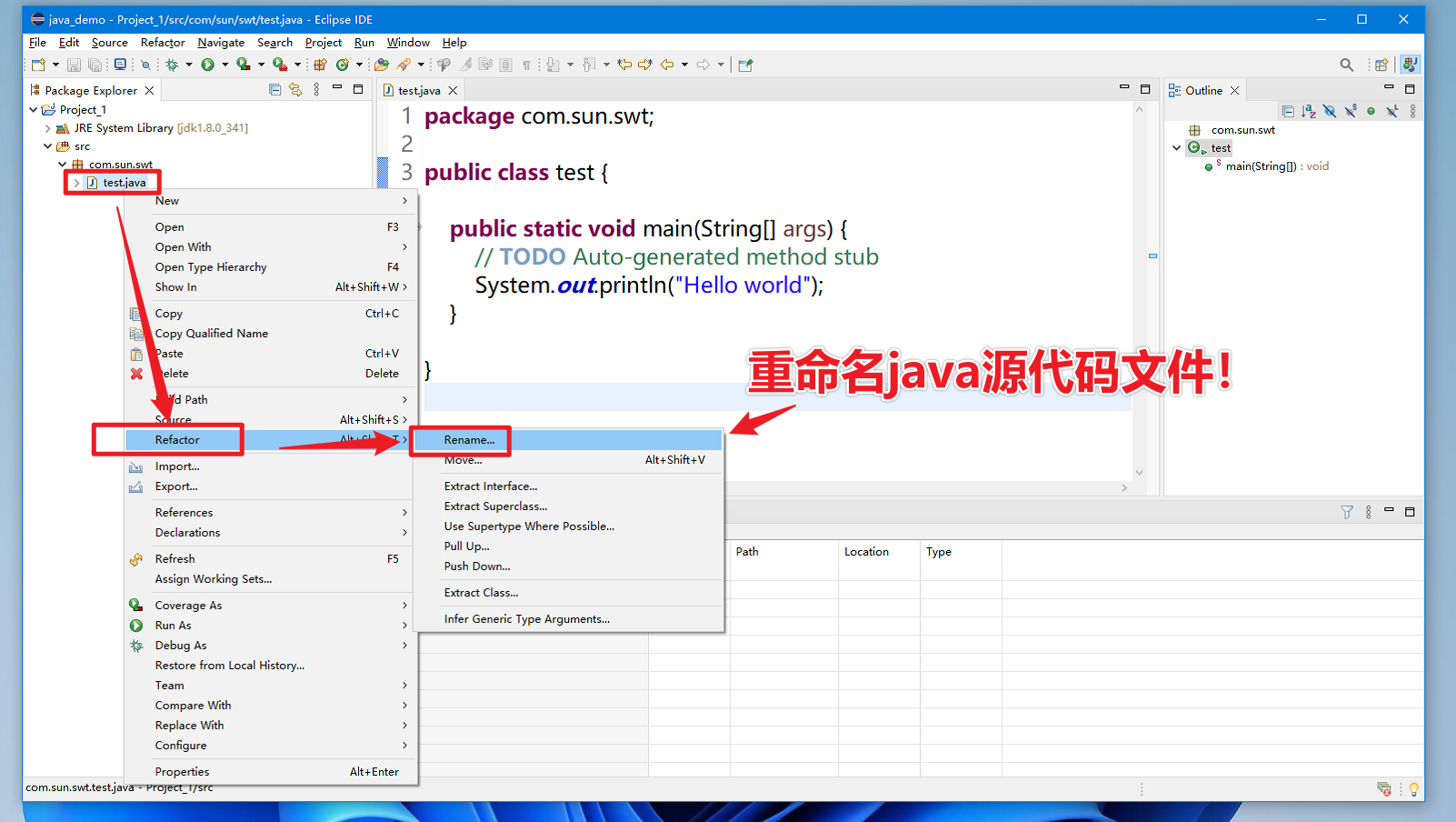This screenshot has width=1456, height=822.
Task: Click the Save All toolbar icon
Action: click(95, 65)
